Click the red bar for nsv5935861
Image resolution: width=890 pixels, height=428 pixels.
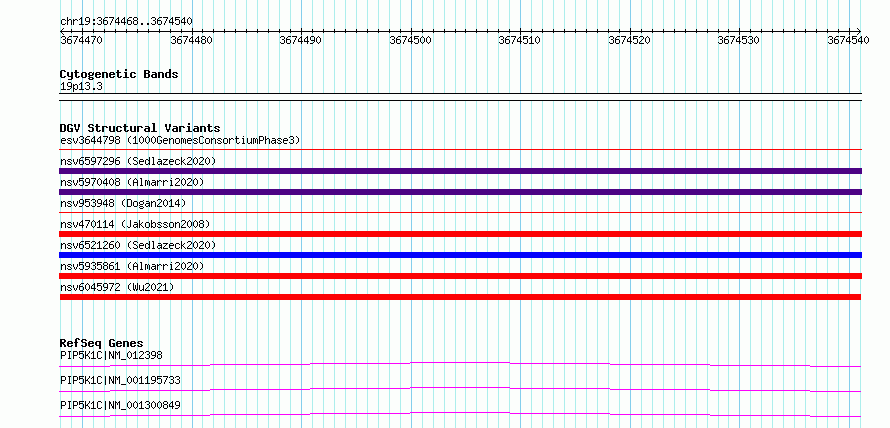pyautogui.click(x=460, y=276)
